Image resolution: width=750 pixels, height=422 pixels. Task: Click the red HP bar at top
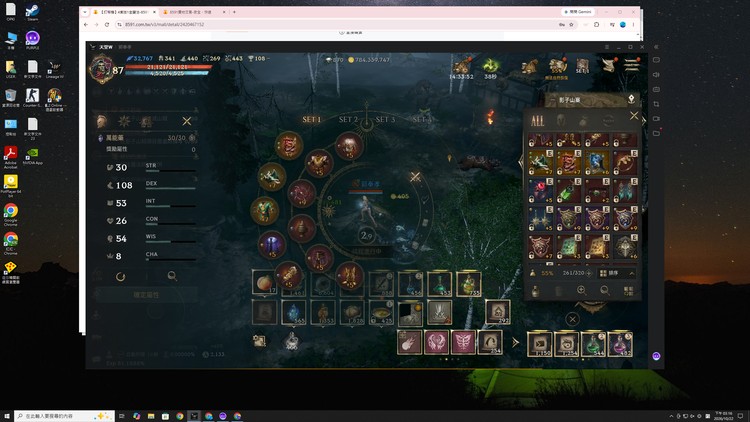[168, 67]
